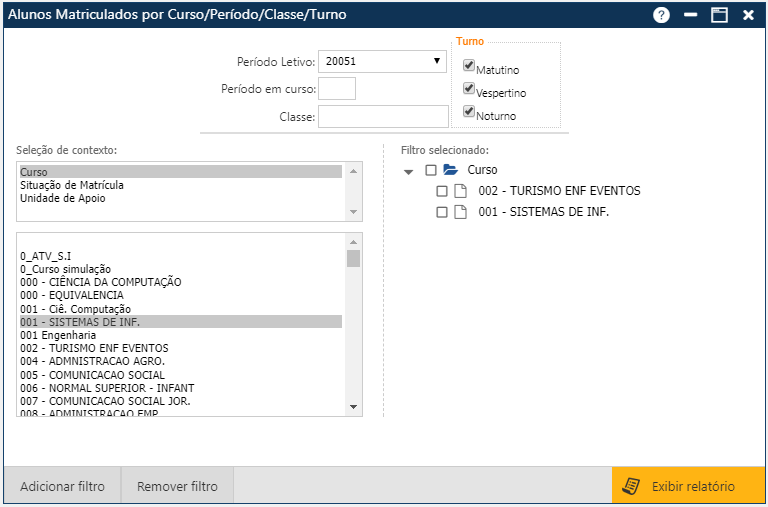Screen dimensions: 768x507
Task: Click the document icon beside 002 - TURISMO ENF EVENTOS
Action: (461, 191)
